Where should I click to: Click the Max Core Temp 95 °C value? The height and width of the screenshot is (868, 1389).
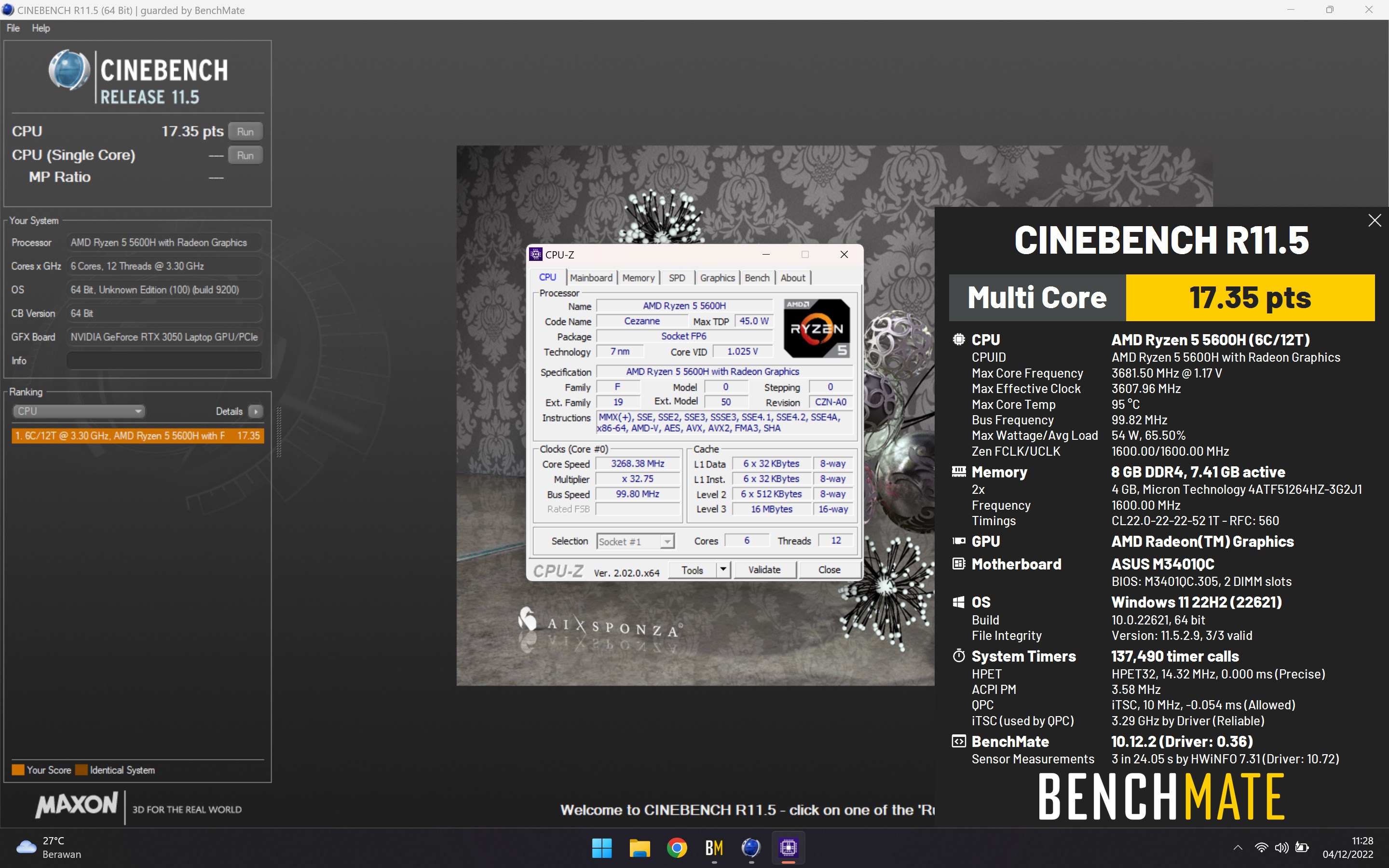pyautogui.click(x=1126, y=404)
